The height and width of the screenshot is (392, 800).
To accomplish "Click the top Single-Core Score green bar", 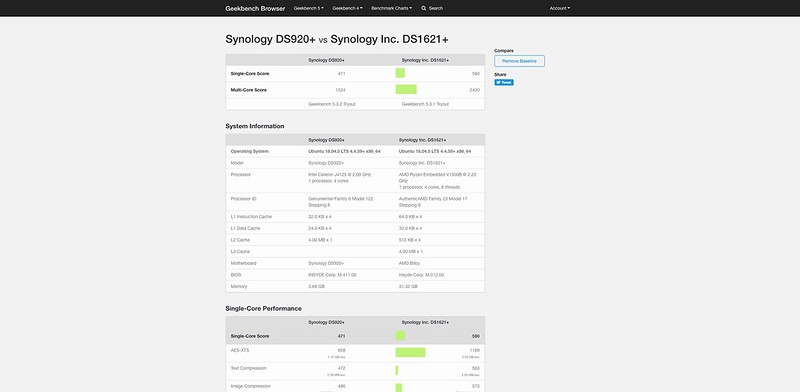I will tap(400, 73).
